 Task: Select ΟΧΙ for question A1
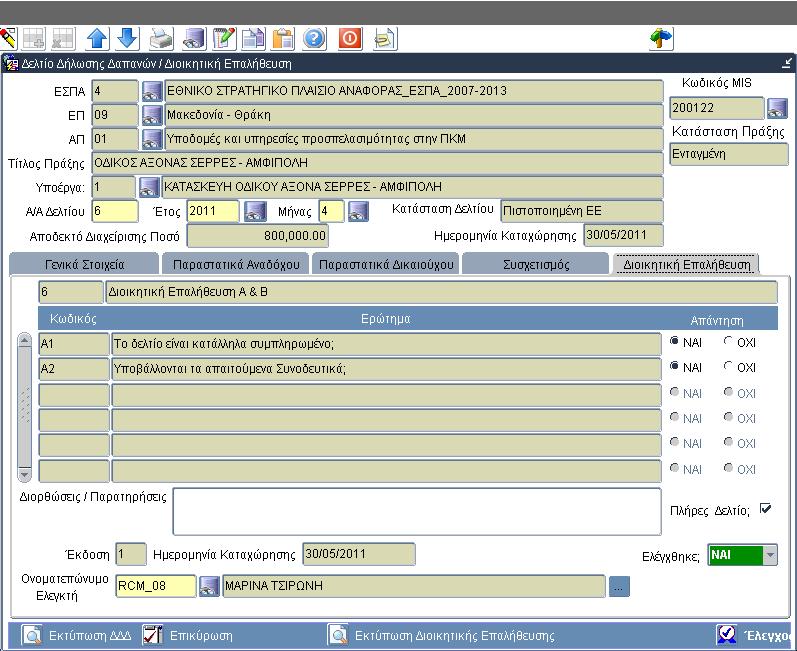pyautogui.click(x=728, y=342)
